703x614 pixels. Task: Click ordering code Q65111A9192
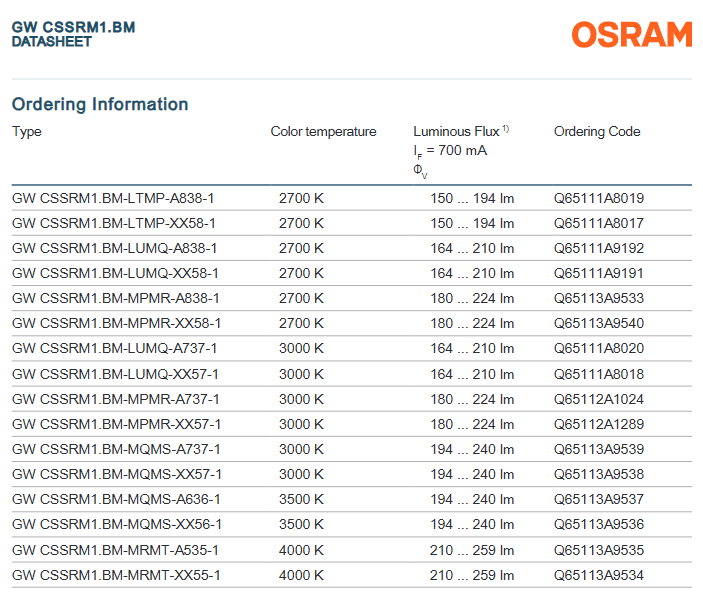[x=599, y=248]
